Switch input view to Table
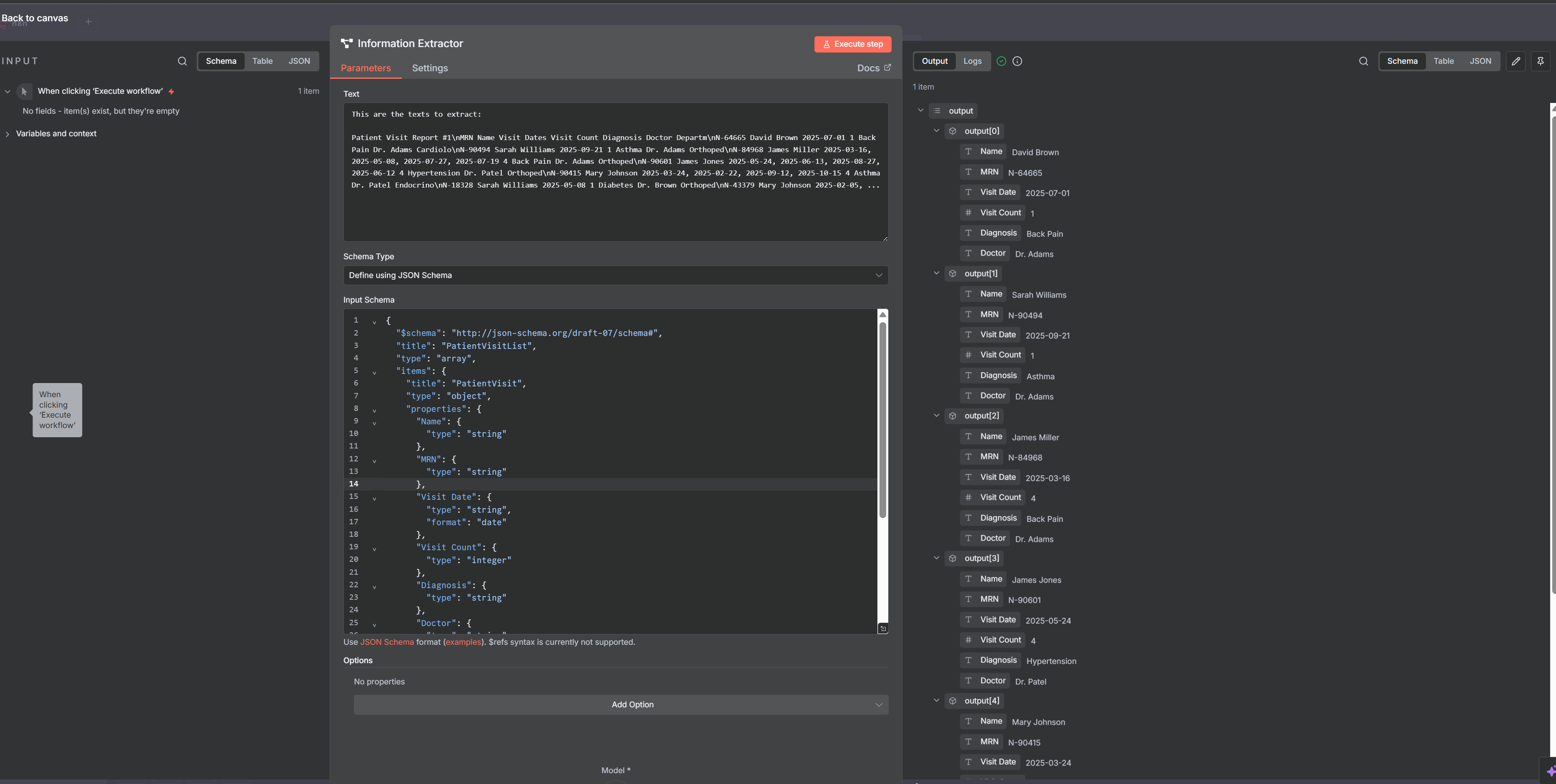The height and width of the screenshot is (784, 1556). tap(262, 61)
